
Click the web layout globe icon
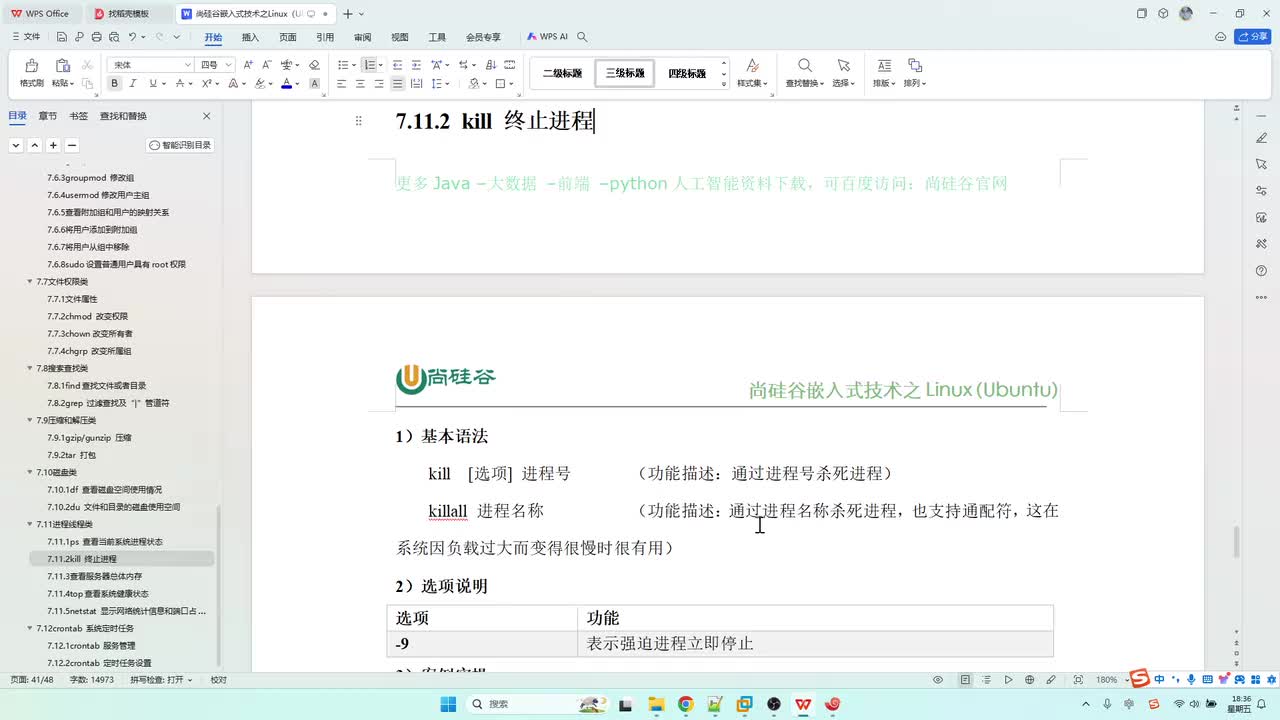click(1030, 680)
